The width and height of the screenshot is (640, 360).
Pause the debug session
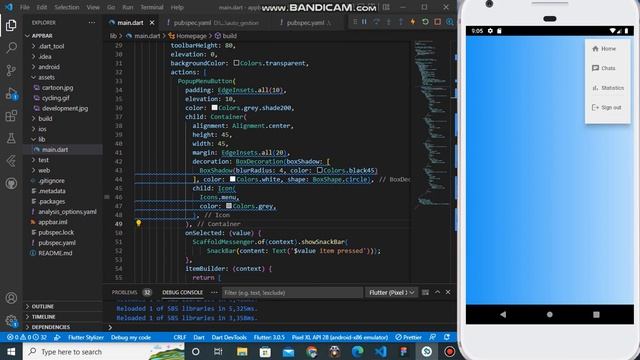[x=364, y=22]
